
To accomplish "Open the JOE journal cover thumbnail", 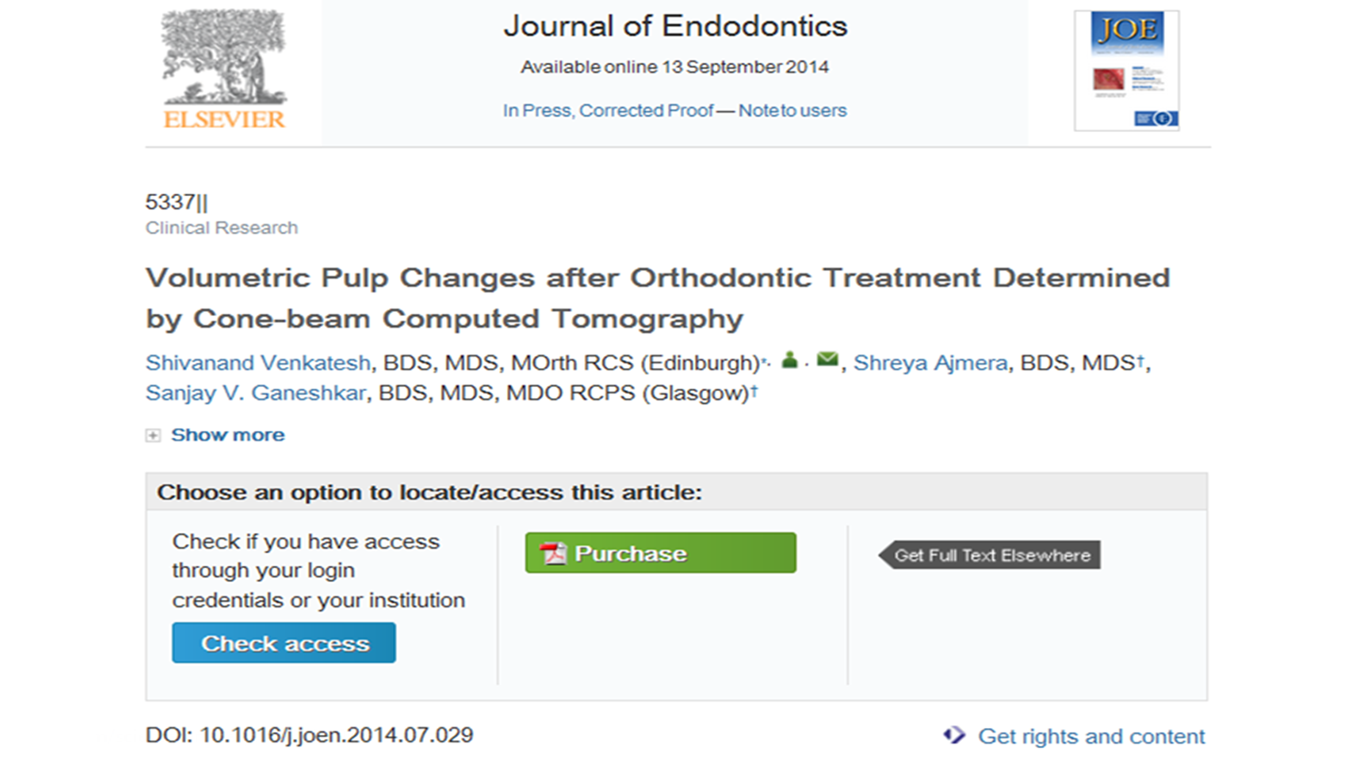I will point(1126,70).
